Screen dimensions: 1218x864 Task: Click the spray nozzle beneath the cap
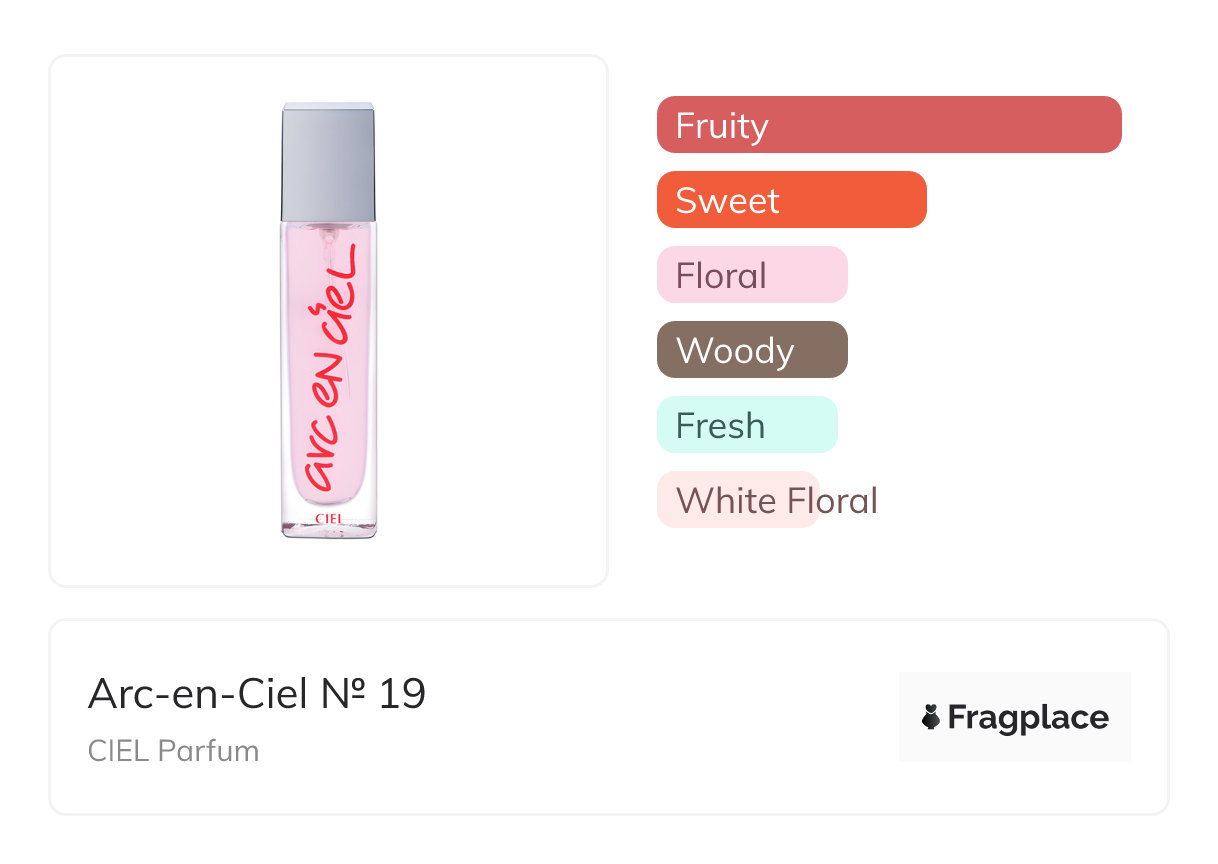[326, 233]
